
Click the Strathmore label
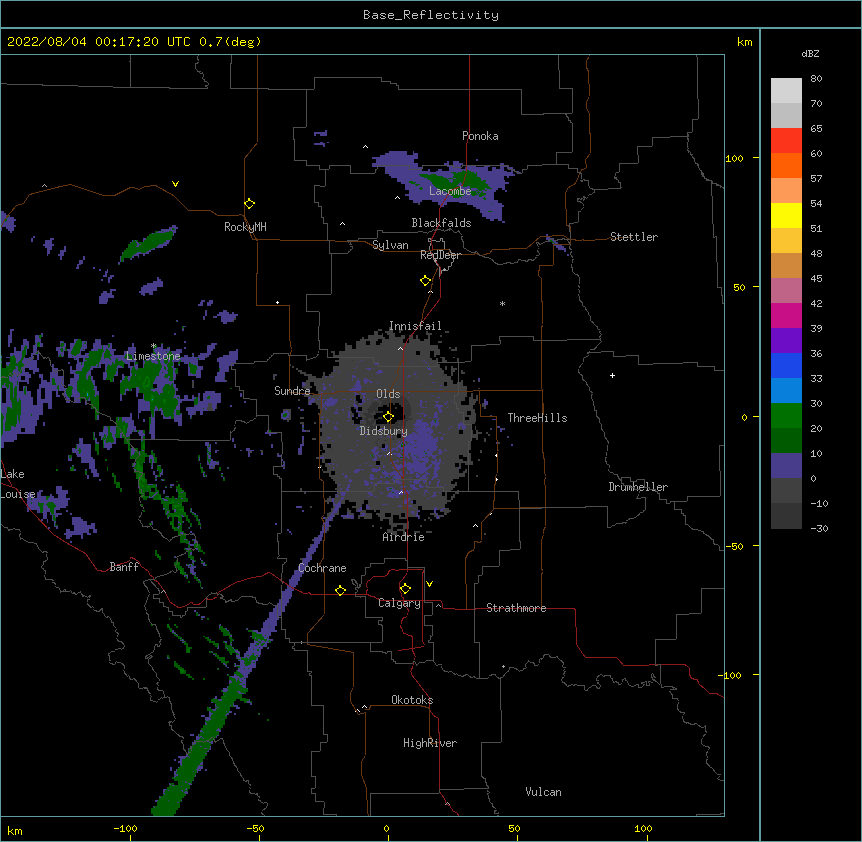point(516,608)
